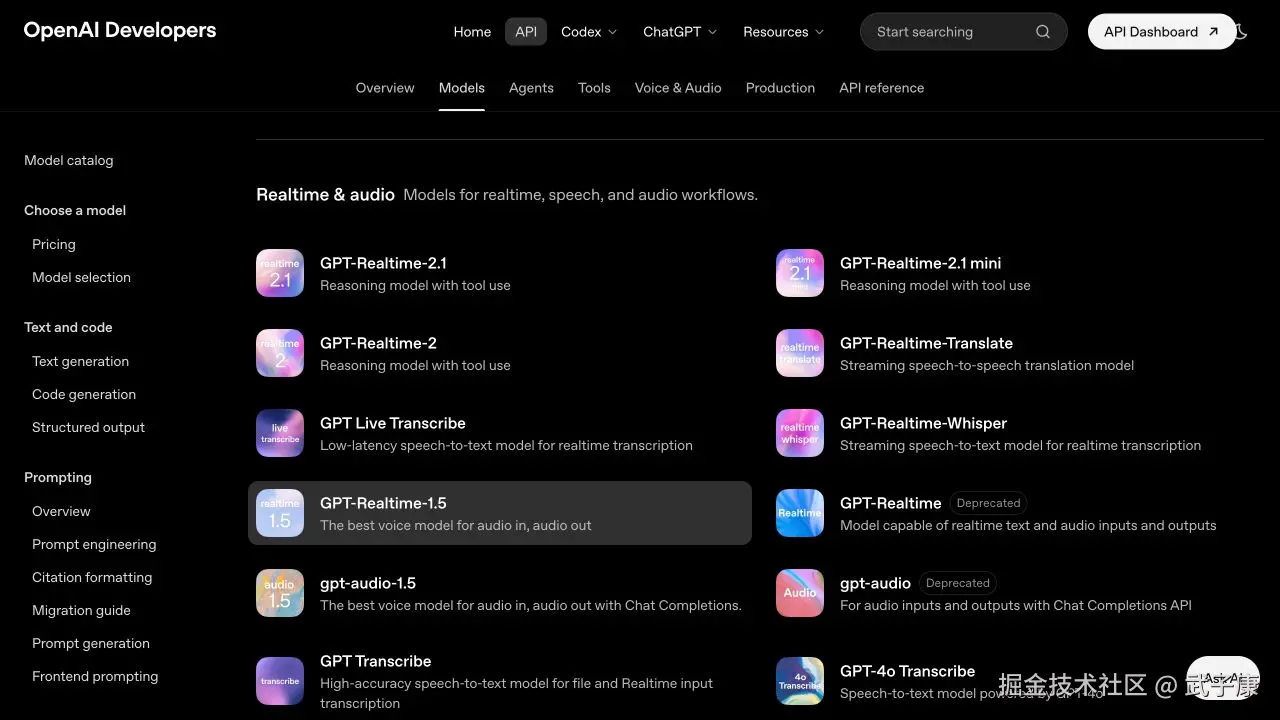Focus the Start searching field

point(964,32)
